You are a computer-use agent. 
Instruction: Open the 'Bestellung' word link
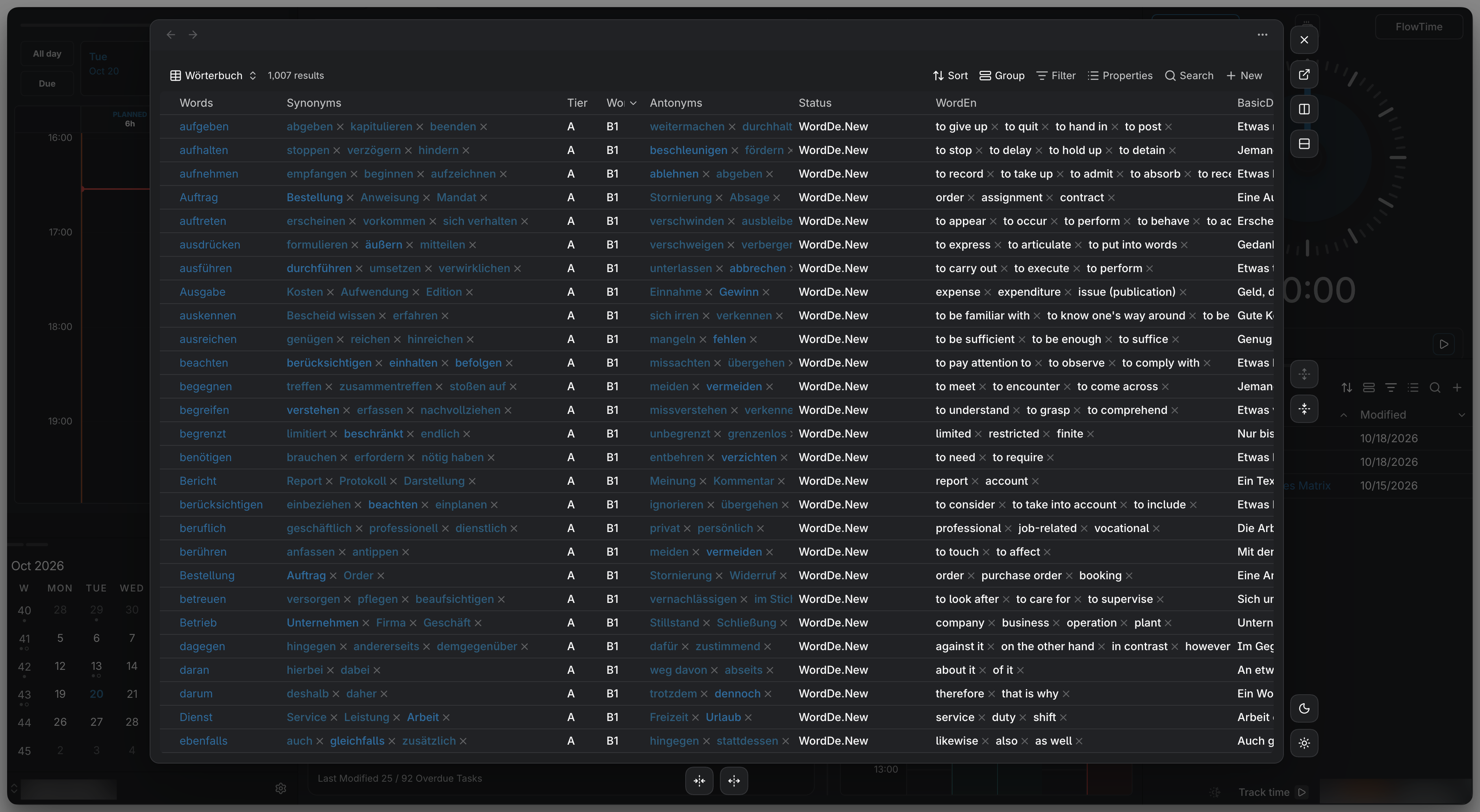tap(207, 575)
